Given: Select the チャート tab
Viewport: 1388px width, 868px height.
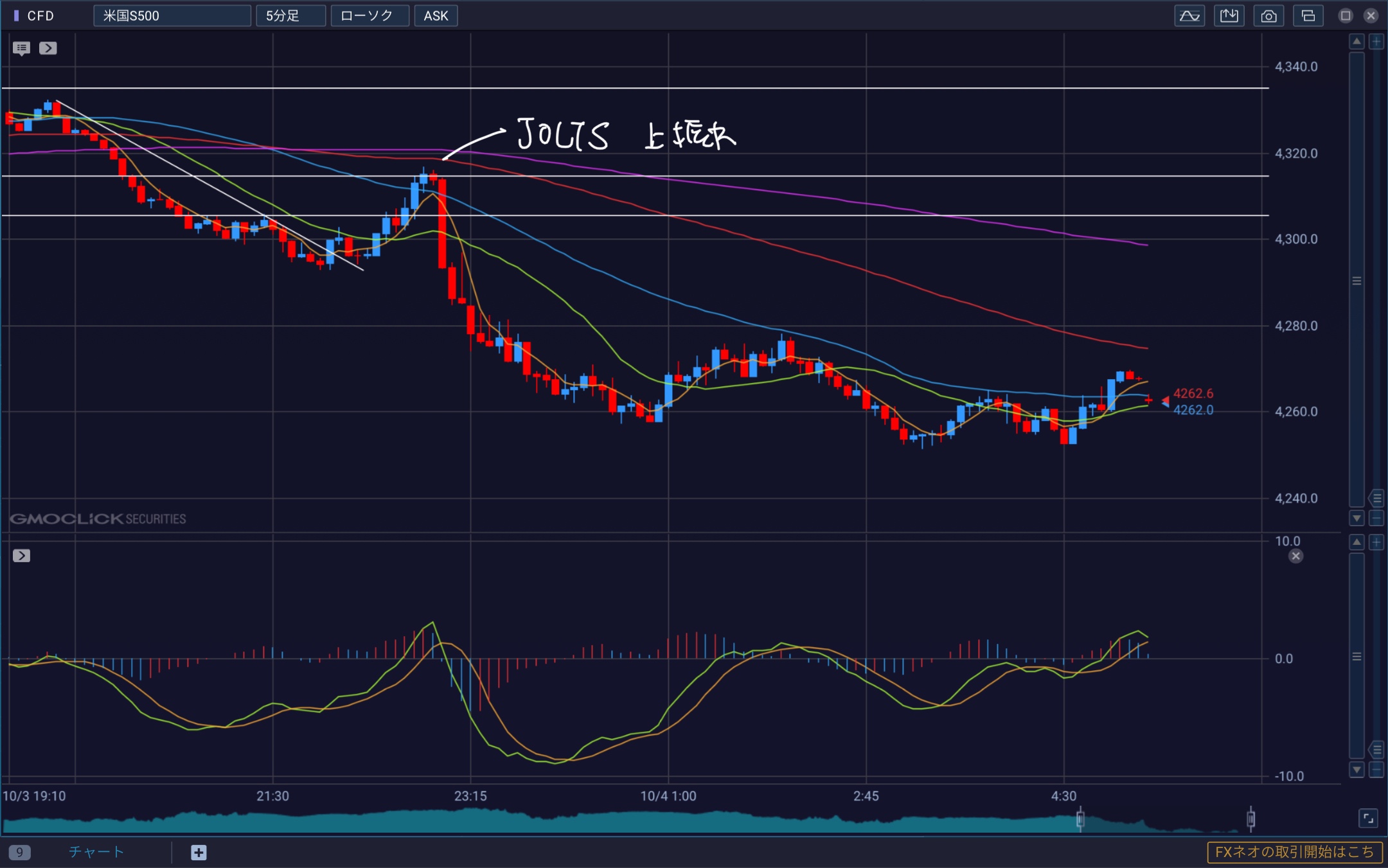Looking at the screenshot, I should 96,852.
